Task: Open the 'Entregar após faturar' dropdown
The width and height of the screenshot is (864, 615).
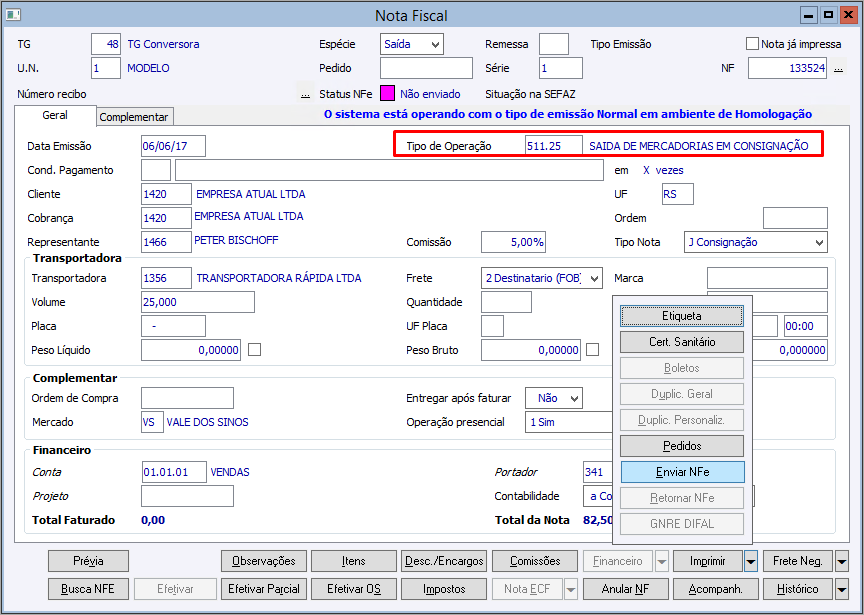Action: (x=553, y=398)
